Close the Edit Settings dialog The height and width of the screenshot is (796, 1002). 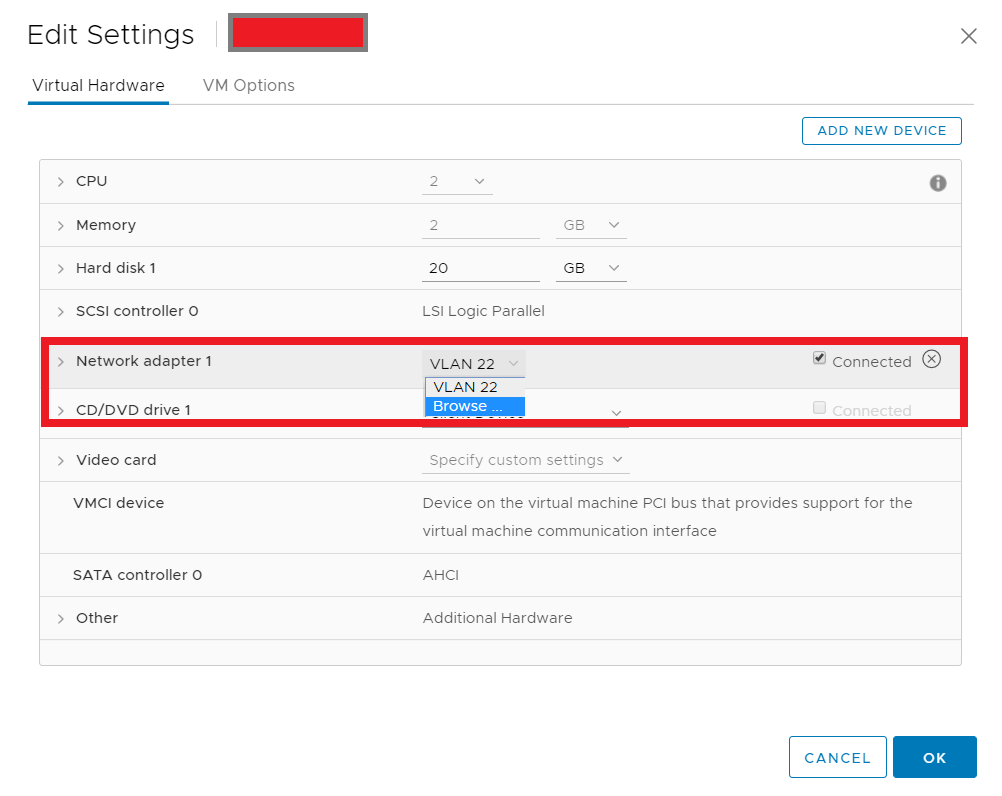tap(968, 37)
